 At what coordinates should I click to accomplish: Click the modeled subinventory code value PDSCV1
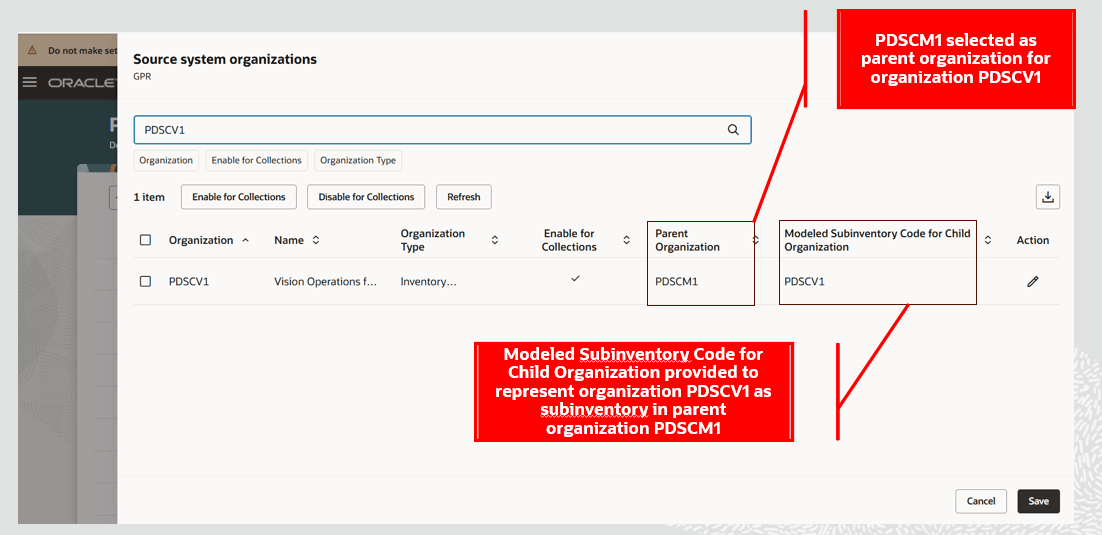[x=805, y=281]
